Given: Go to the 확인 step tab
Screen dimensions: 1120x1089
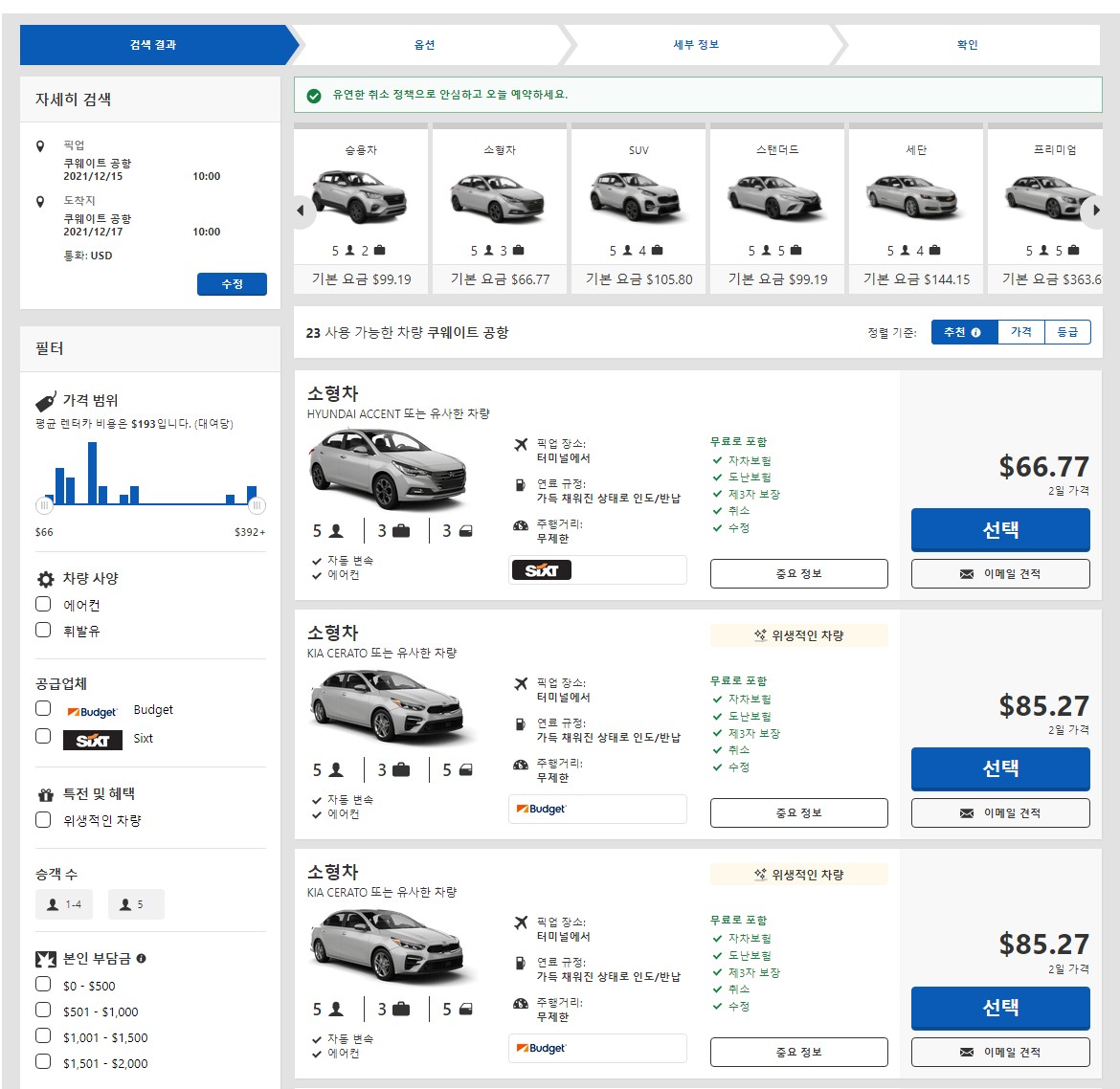Looking at the screenshot, I should (967, 45).
